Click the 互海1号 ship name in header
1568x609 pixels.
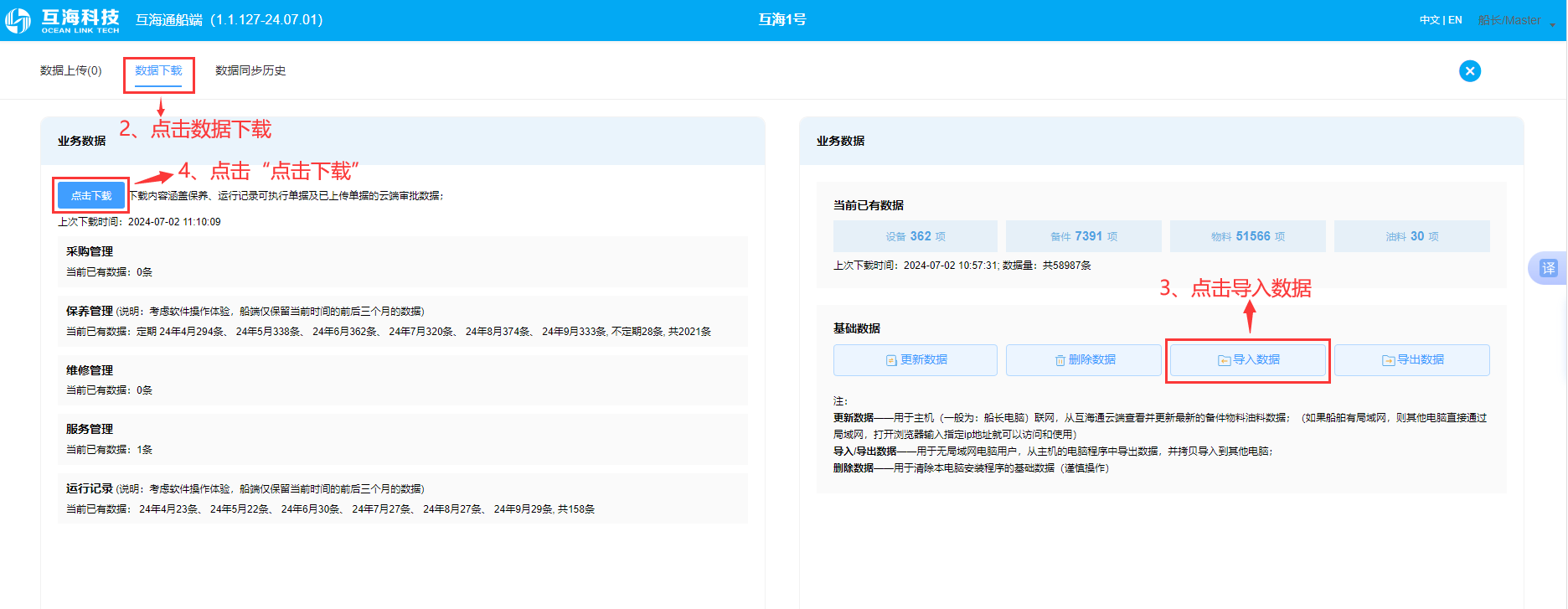(x=782, y=19)
